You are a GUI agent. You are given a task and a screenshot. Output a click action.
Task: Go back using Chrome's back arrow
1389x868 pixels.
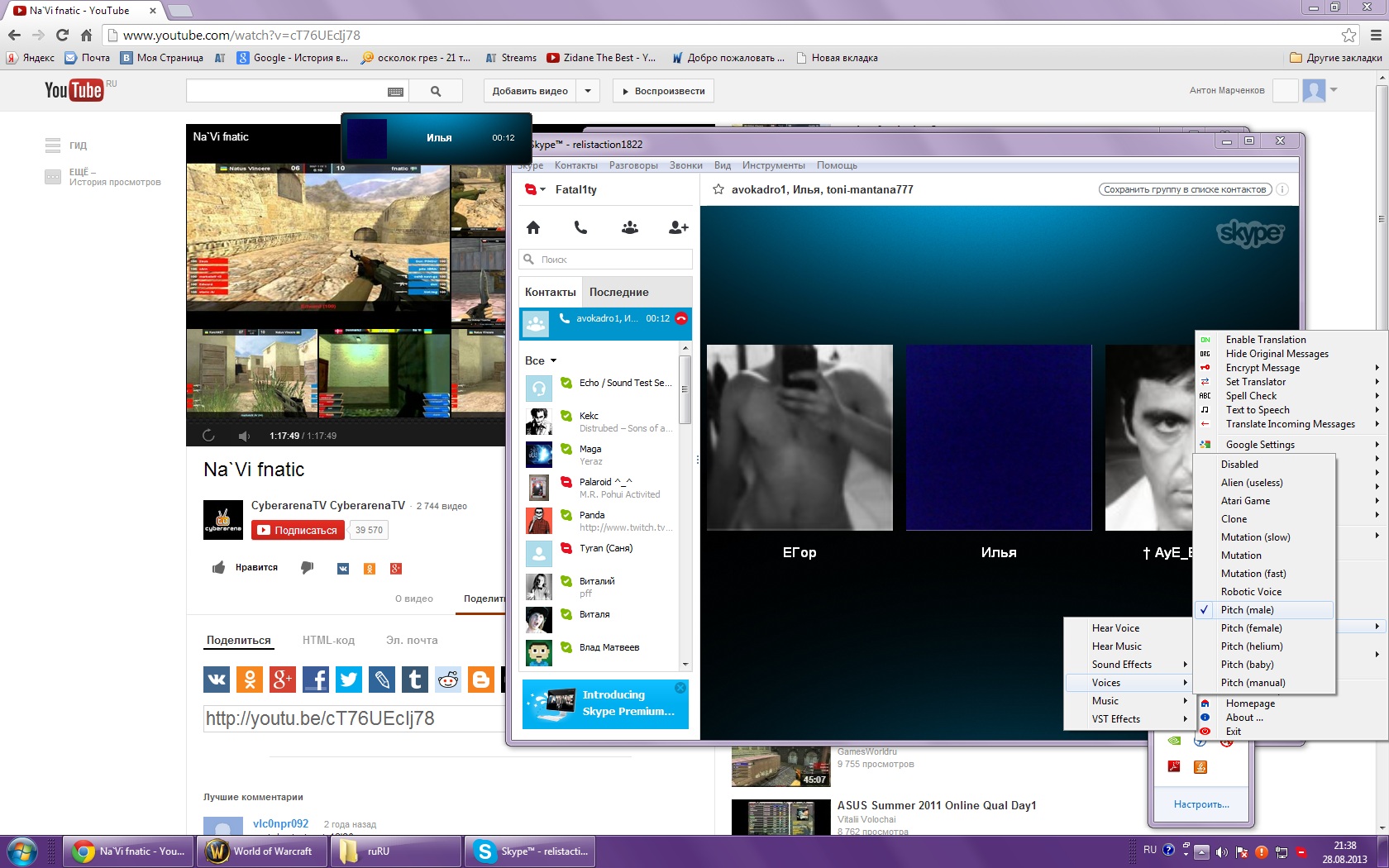(14, 35)
